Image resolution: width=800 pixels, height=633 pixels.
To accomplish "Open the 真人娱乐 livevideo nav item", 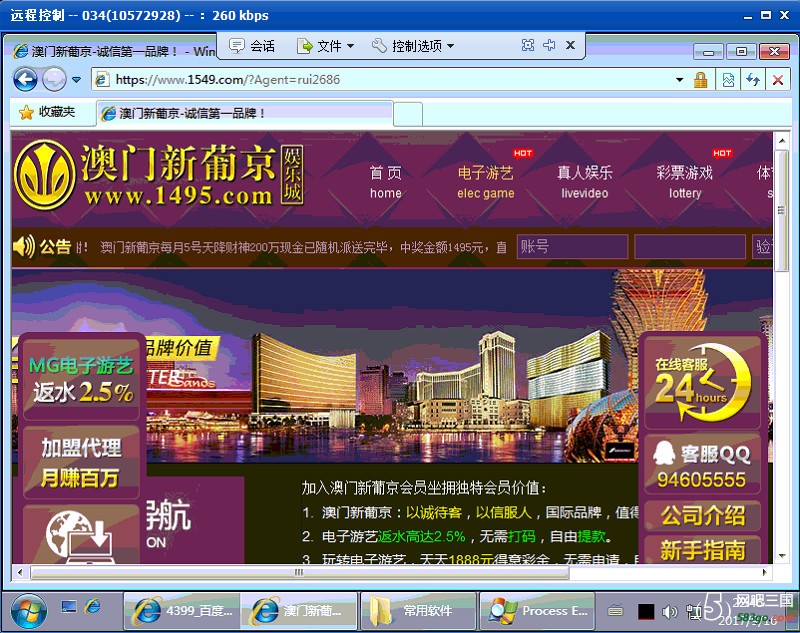I will click(x=585, y=183).
